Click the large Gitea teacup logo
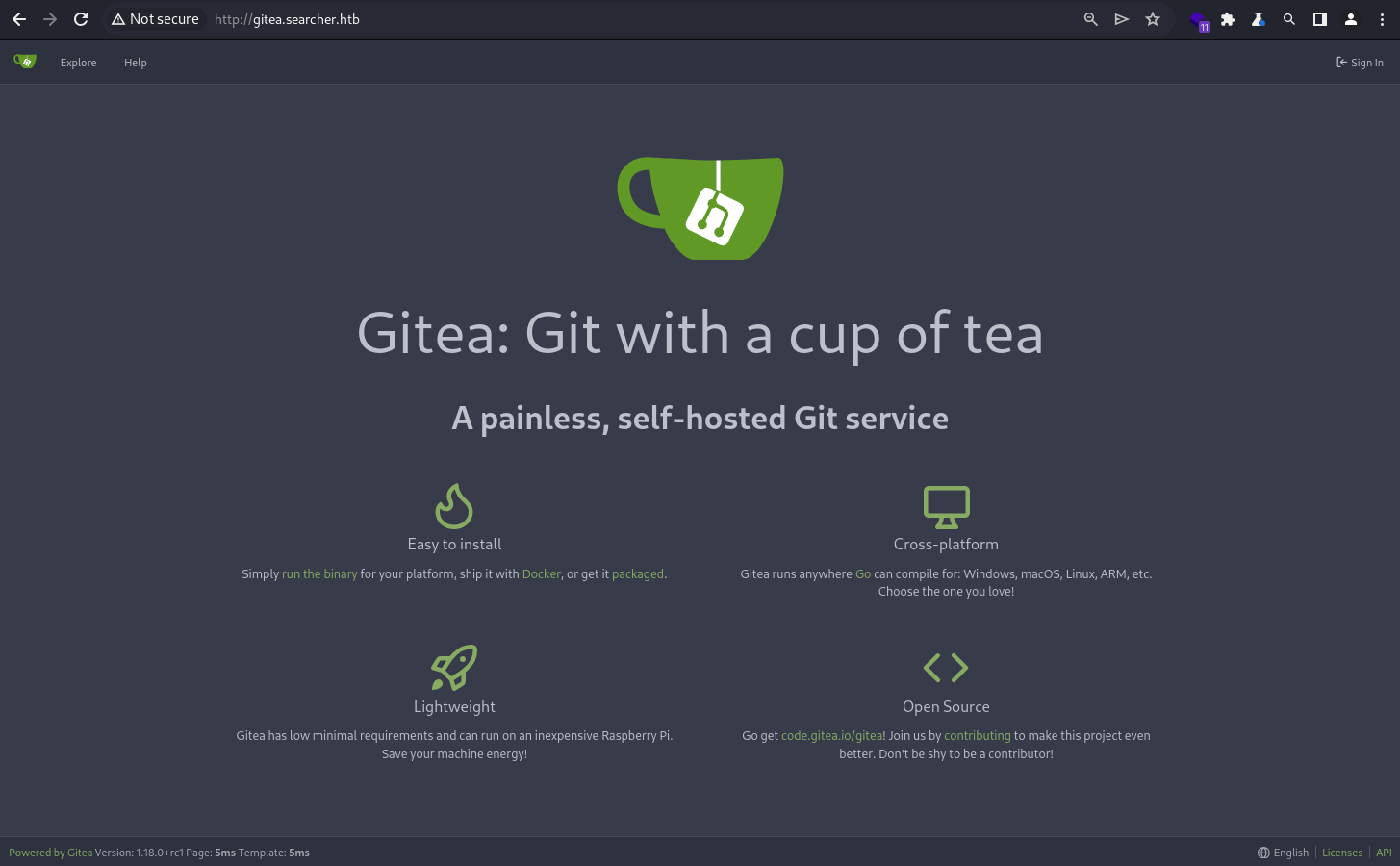Viewport: 1400px width, 866px height. tap(700, 208)
